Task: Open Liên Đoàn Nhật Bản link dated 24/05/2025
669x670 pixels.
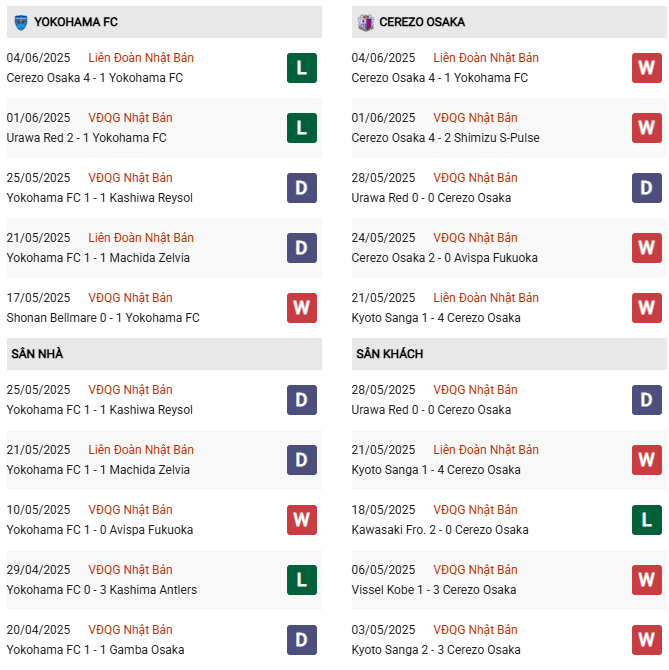Action: (x=476, y=237)
